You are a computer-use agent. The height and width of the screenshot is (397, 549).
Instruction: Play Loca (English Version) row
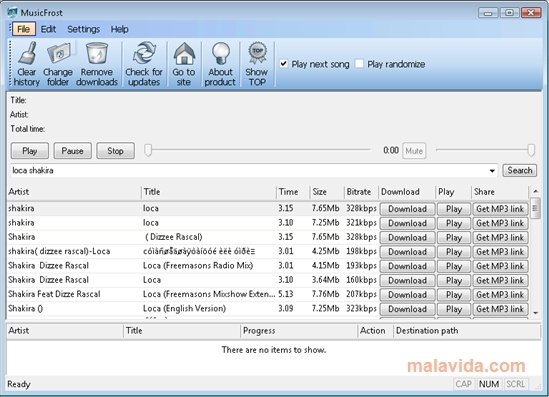[x=454, y=309]
